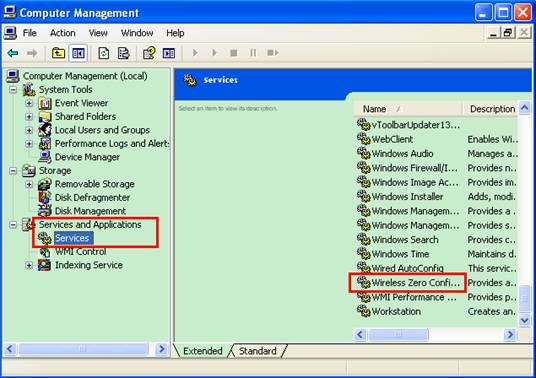
Task: Click the Pause Service icon
Action: coord(253,53)
